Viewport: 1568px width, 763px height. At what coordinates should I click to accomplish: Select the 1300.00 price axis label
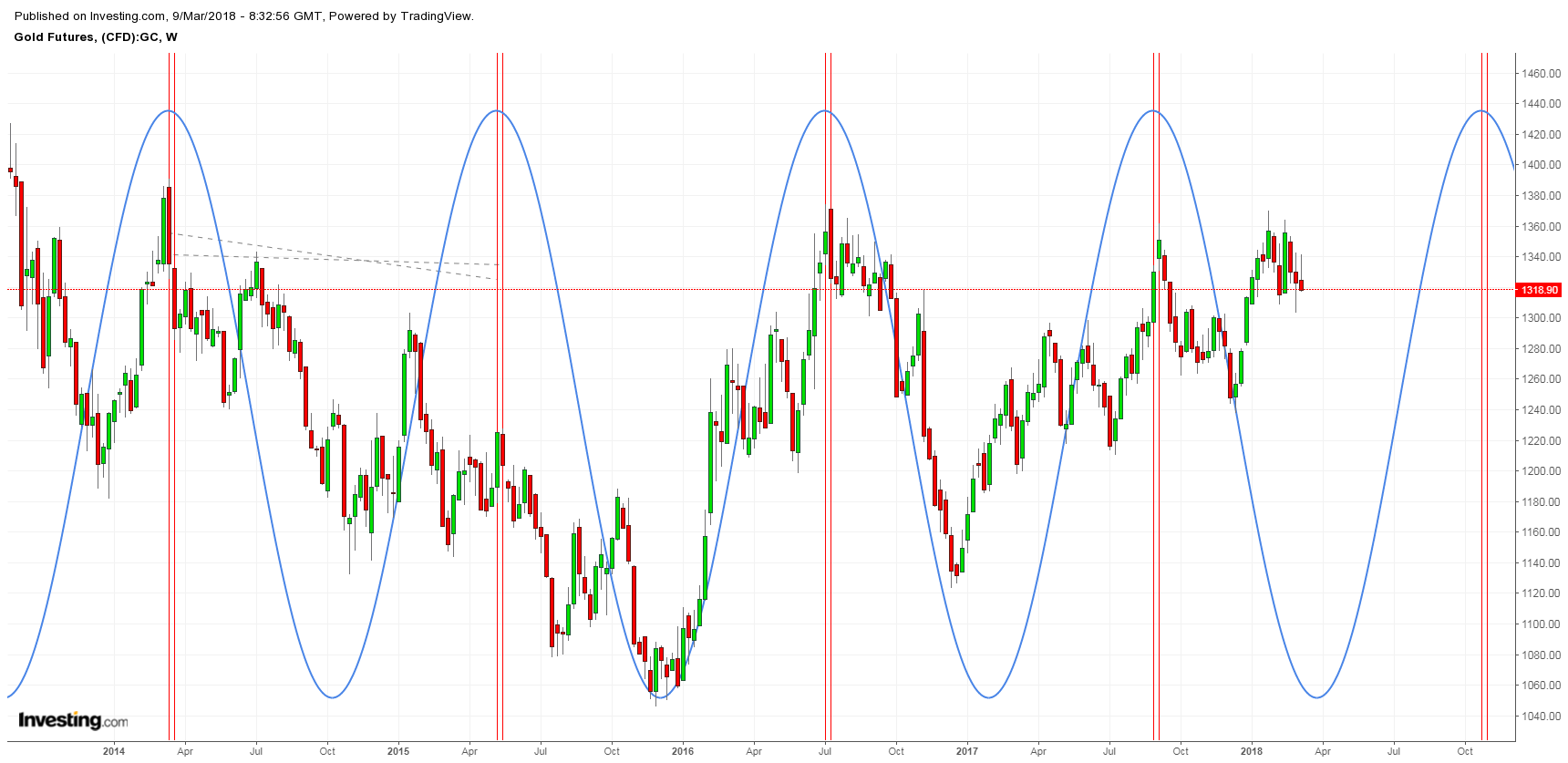point(1541,318)
